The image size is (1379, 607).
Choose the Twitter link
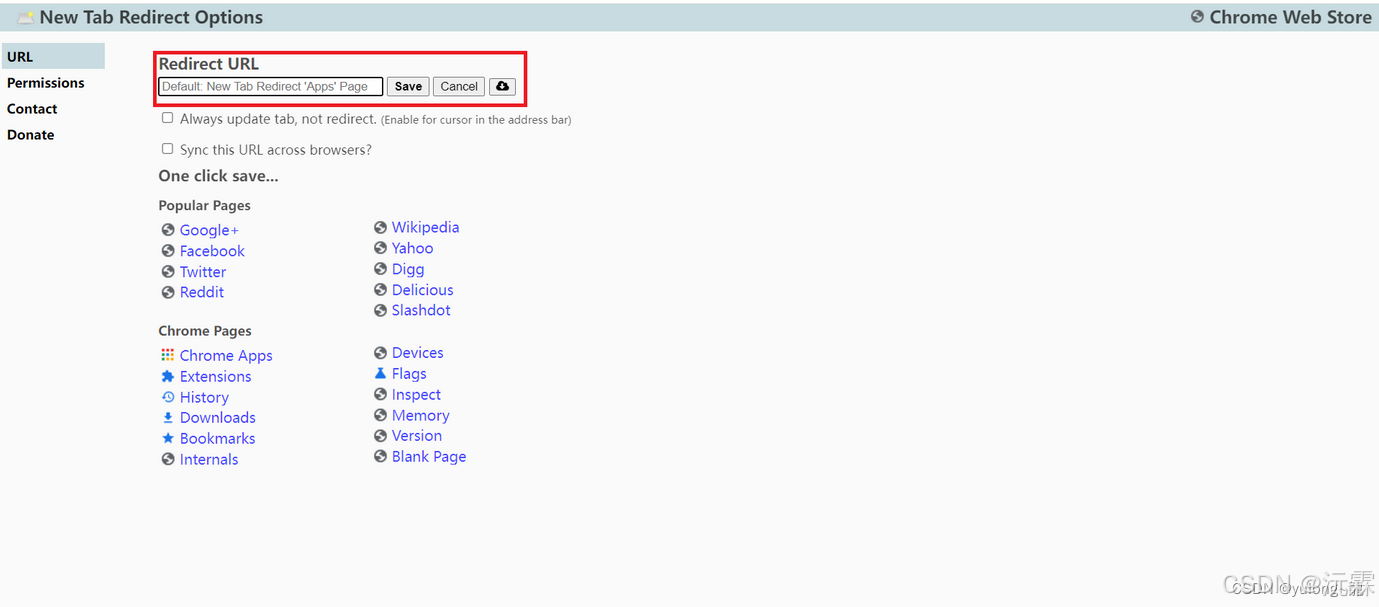[x=203, y=272]
